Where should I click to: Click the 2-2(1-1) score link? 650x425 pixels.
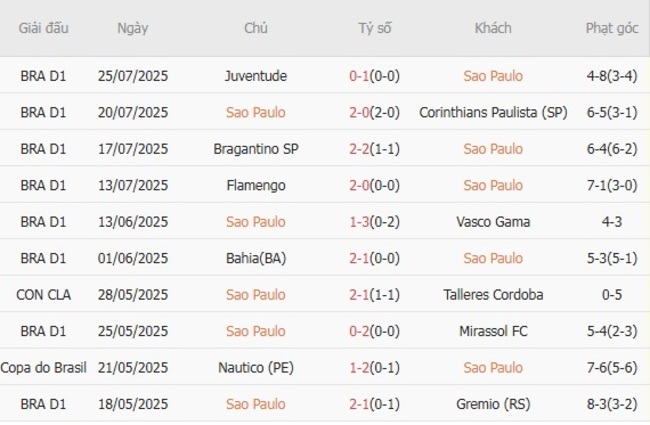click(375, 149)
